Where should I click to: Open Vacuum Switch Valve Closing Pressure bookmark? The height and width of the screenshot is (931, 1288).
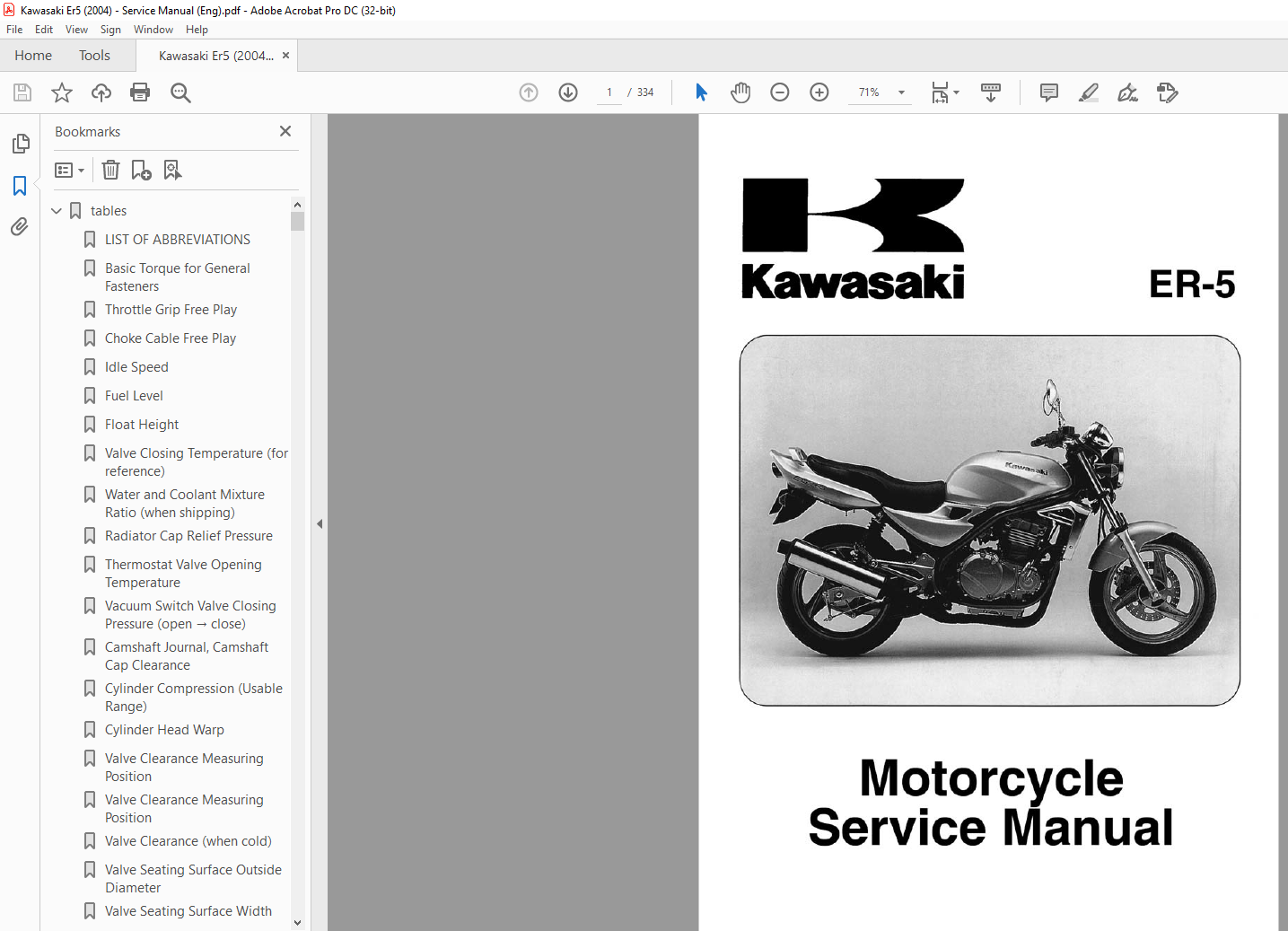(190, 615)
